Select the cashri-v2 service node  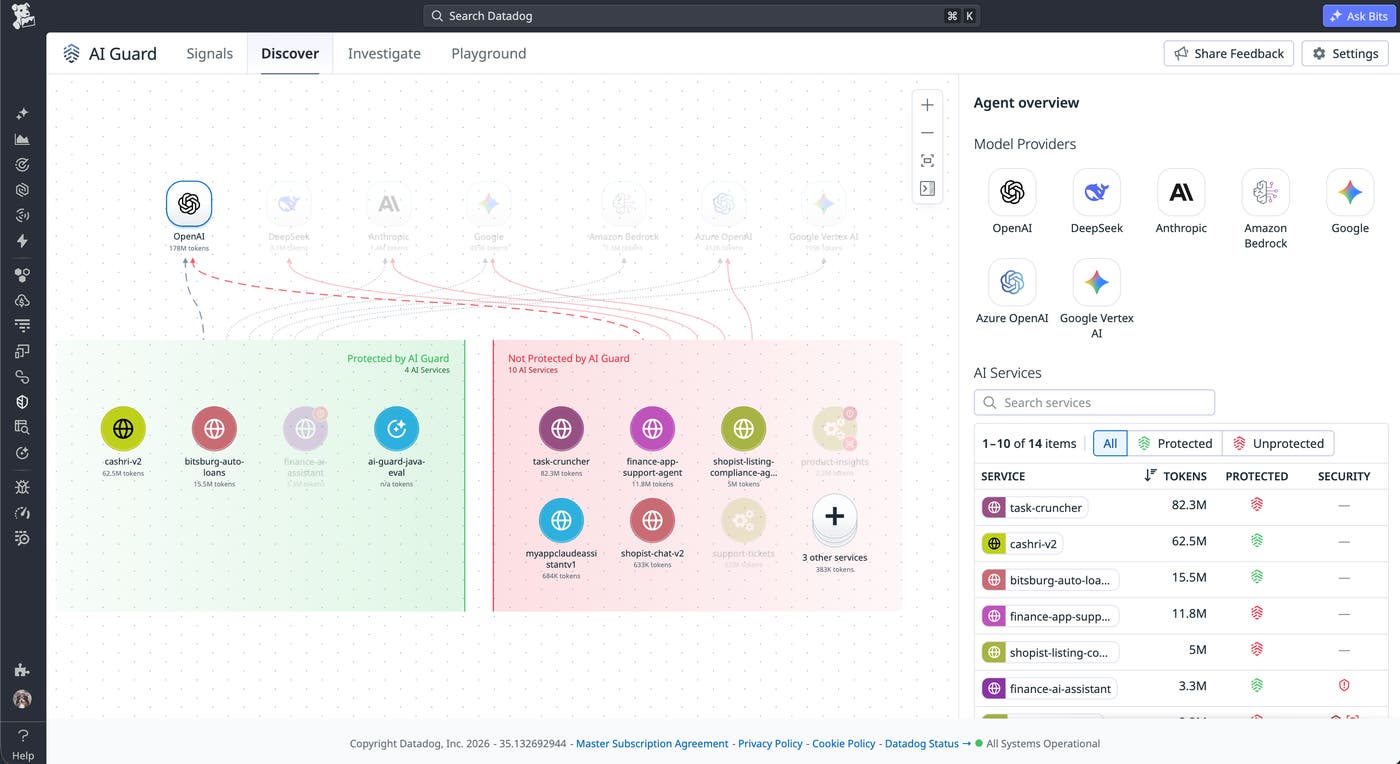(123, 429)
